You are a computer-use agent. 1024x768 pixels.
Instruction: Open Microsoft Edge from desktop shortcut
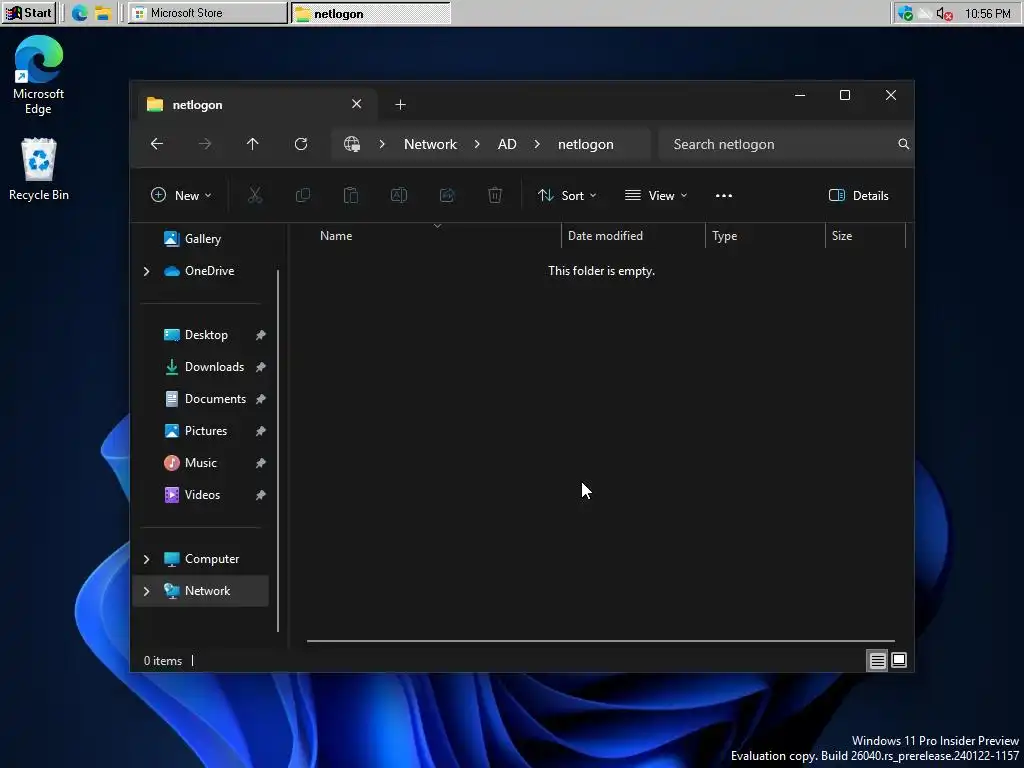(39, 75)
